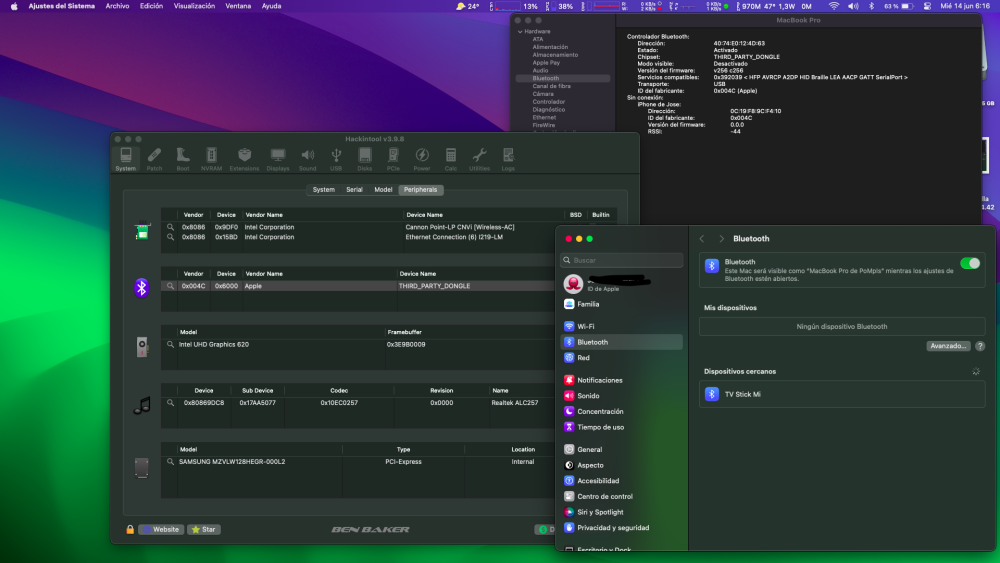Open Concentración in settings sidebar
The image size is (1000, 563).
pos(622,412)
